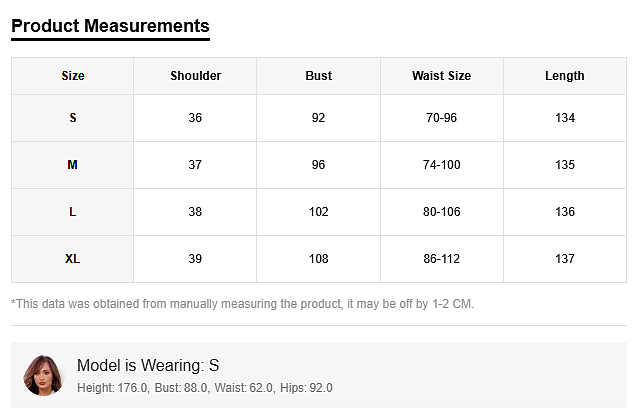Image resolution: width=636 pixels, height=419 pixels.
Task: Select the size S row label
Action: (73, 118)
